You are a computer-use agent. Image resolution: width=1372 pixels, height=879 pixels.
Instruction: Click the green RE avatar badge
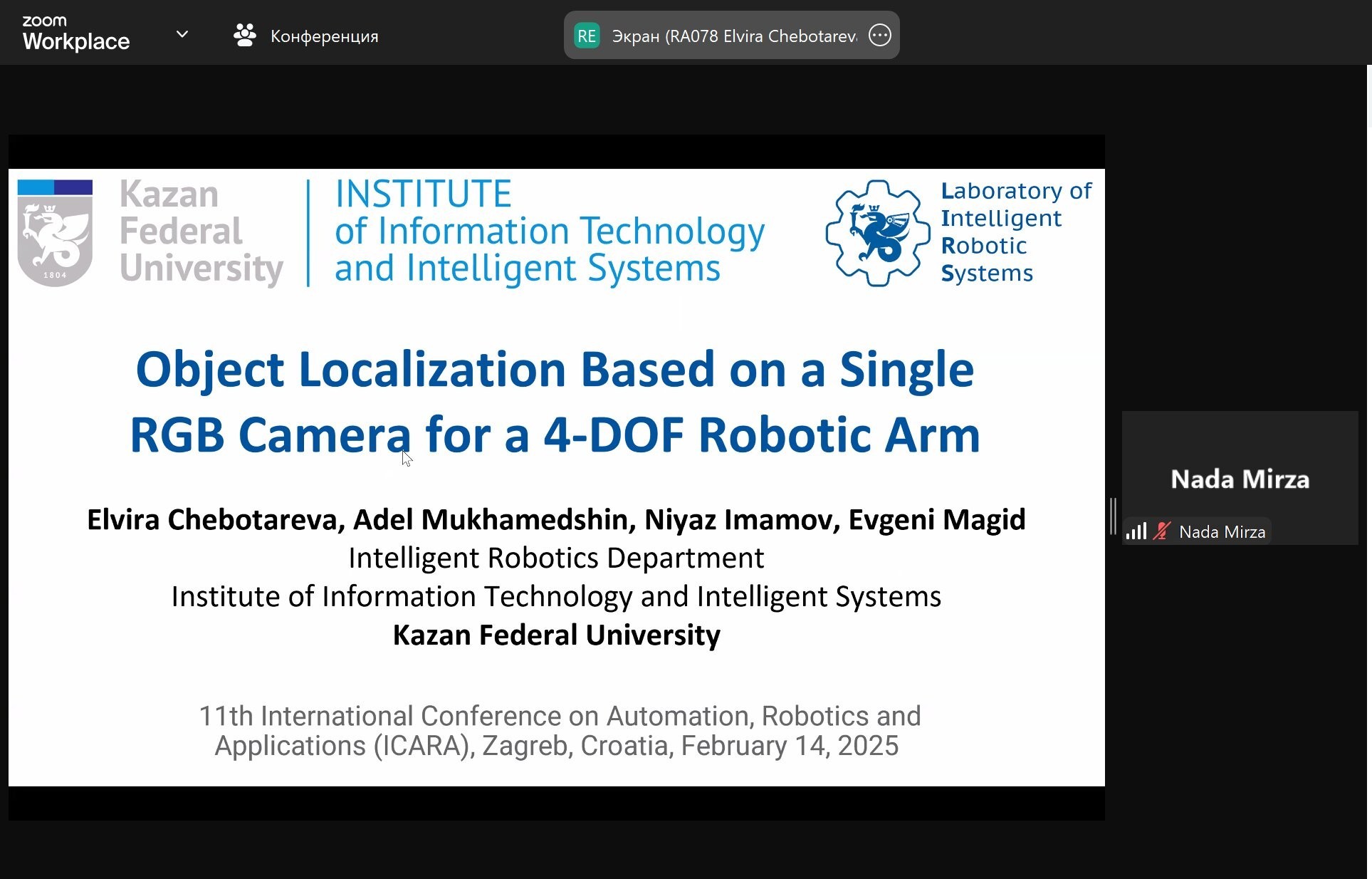pos(587,36)
